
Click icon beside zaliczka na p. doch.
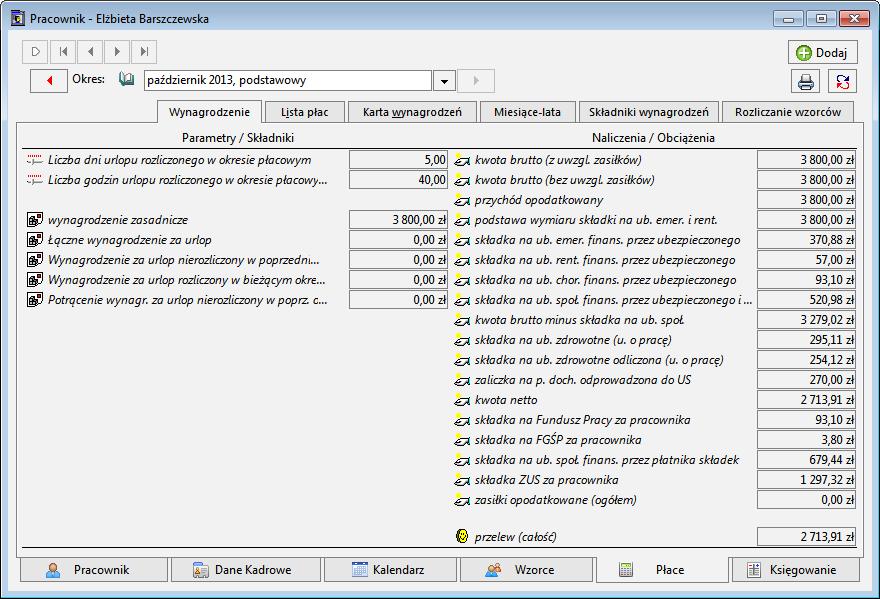click(462, 380)
